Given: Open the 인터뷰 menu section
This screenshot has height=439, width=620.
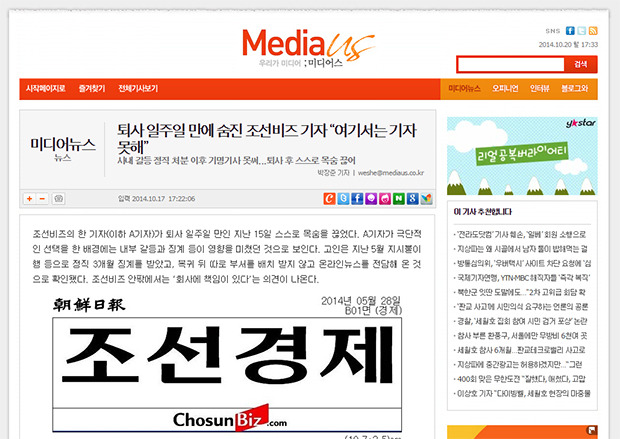Looking at the screenshot, I should [x=540, y=89].
